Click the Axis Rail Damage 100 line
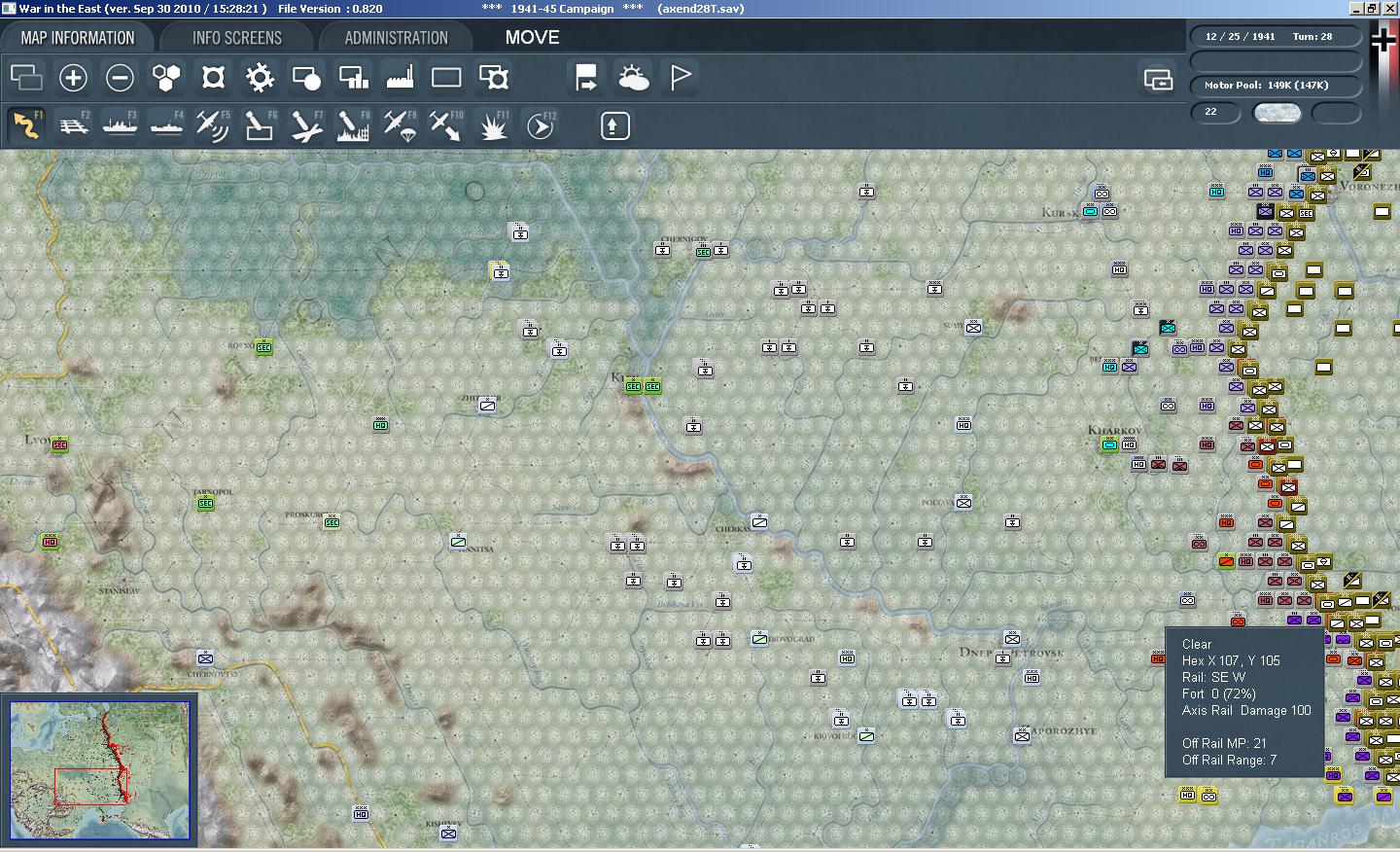Screen dimensions: 1400x852 point(1246,710)
